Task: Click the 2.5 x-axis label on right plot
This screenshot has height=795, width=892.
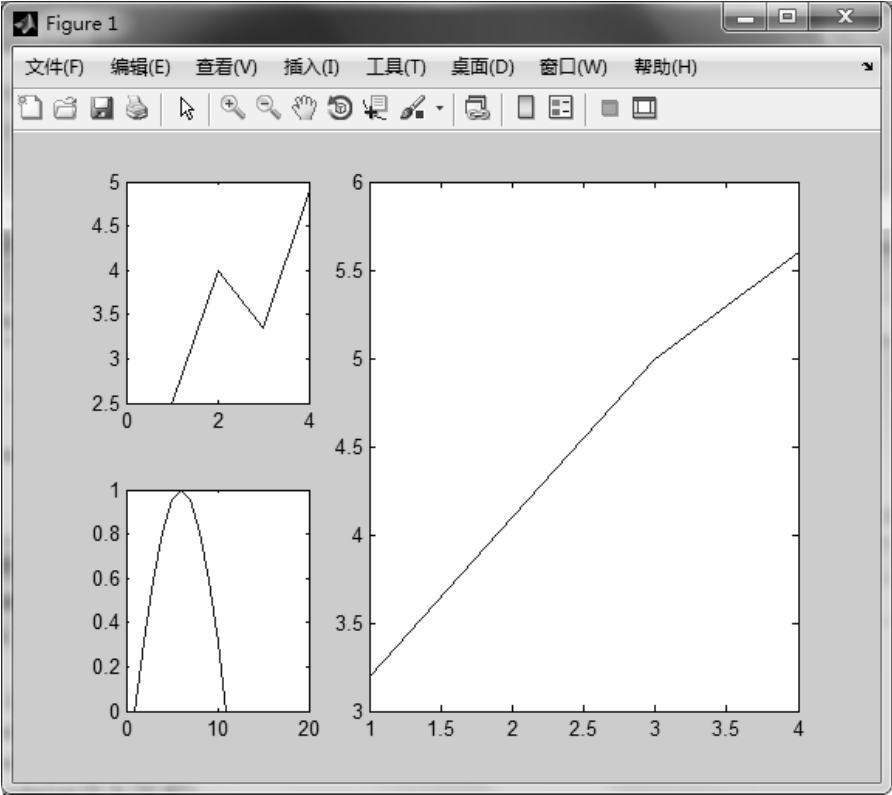Action: pyautogui.click(x=583, y=729)
